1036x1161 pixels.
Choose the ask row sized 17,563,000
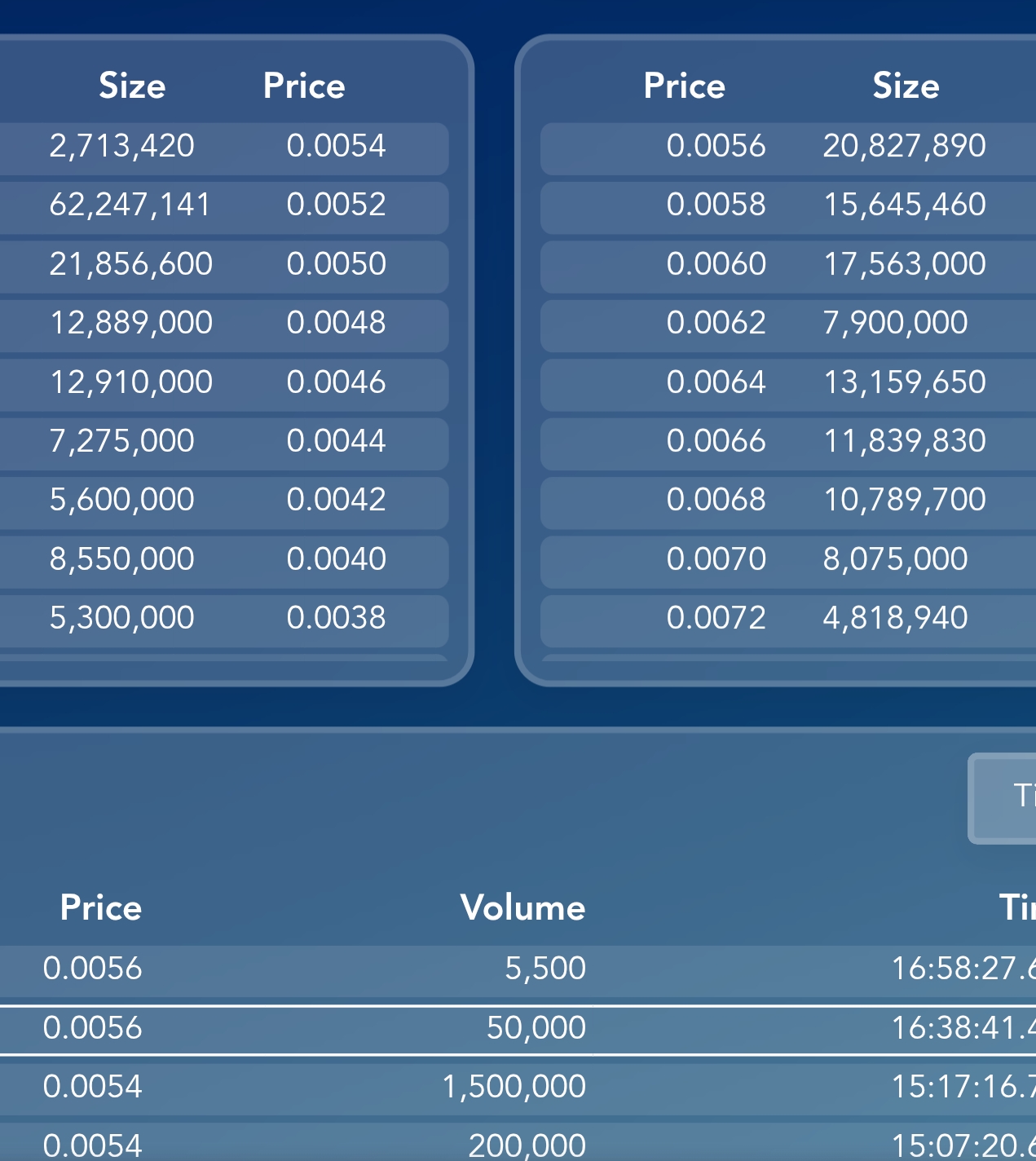pyautogui.click(x=788, y=267)
